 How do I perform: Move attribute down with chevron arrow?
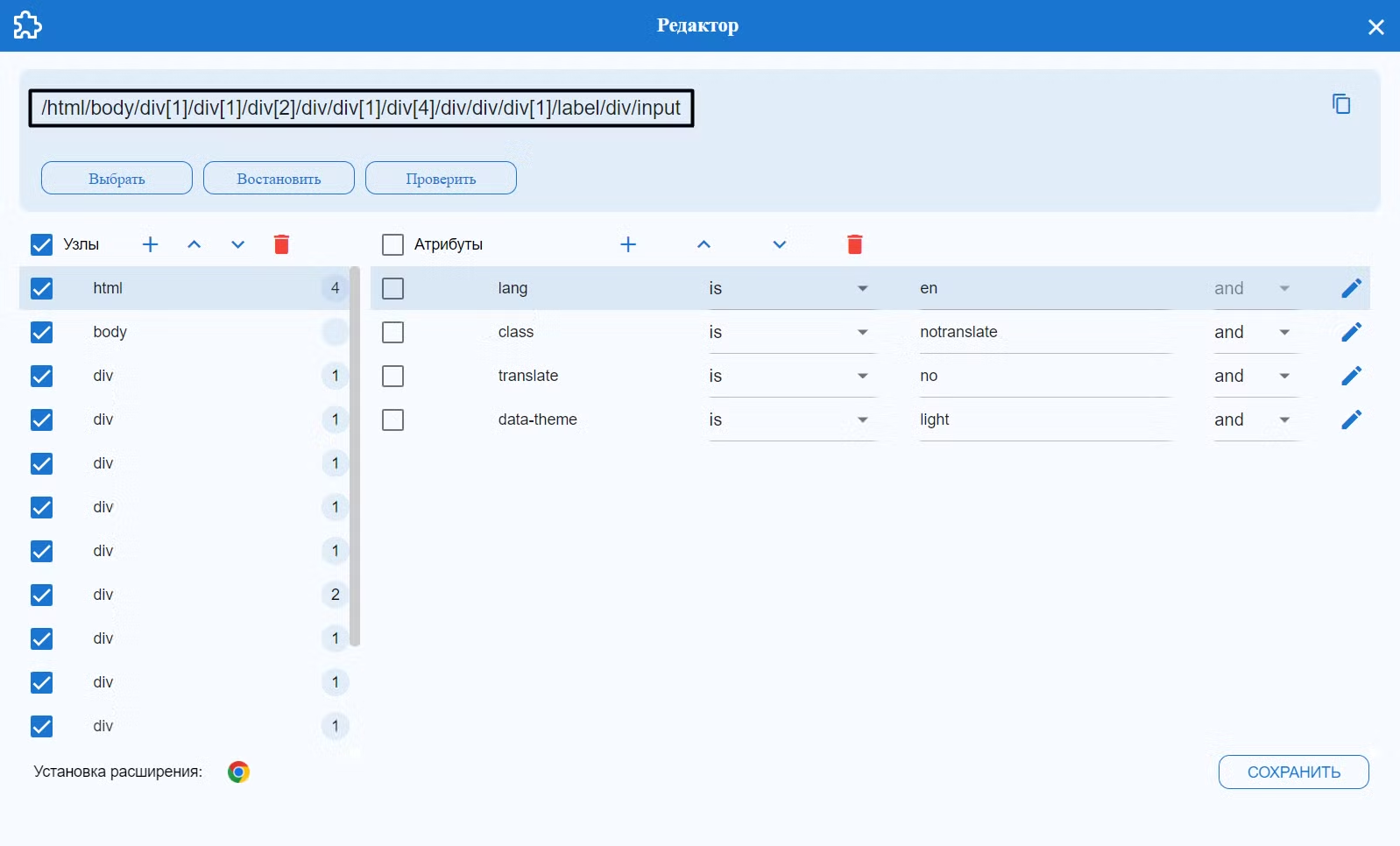(780, 244)
